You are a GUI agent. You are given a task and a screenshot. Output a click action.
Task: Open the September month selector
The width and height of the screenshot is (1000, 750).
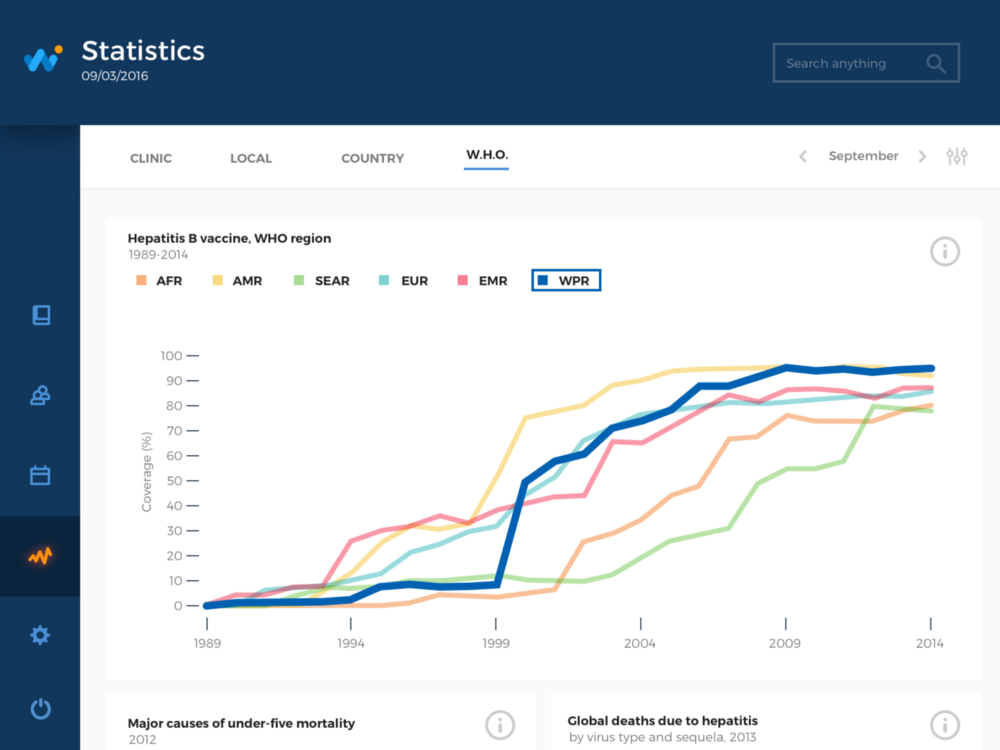click(x=863, y=156)
